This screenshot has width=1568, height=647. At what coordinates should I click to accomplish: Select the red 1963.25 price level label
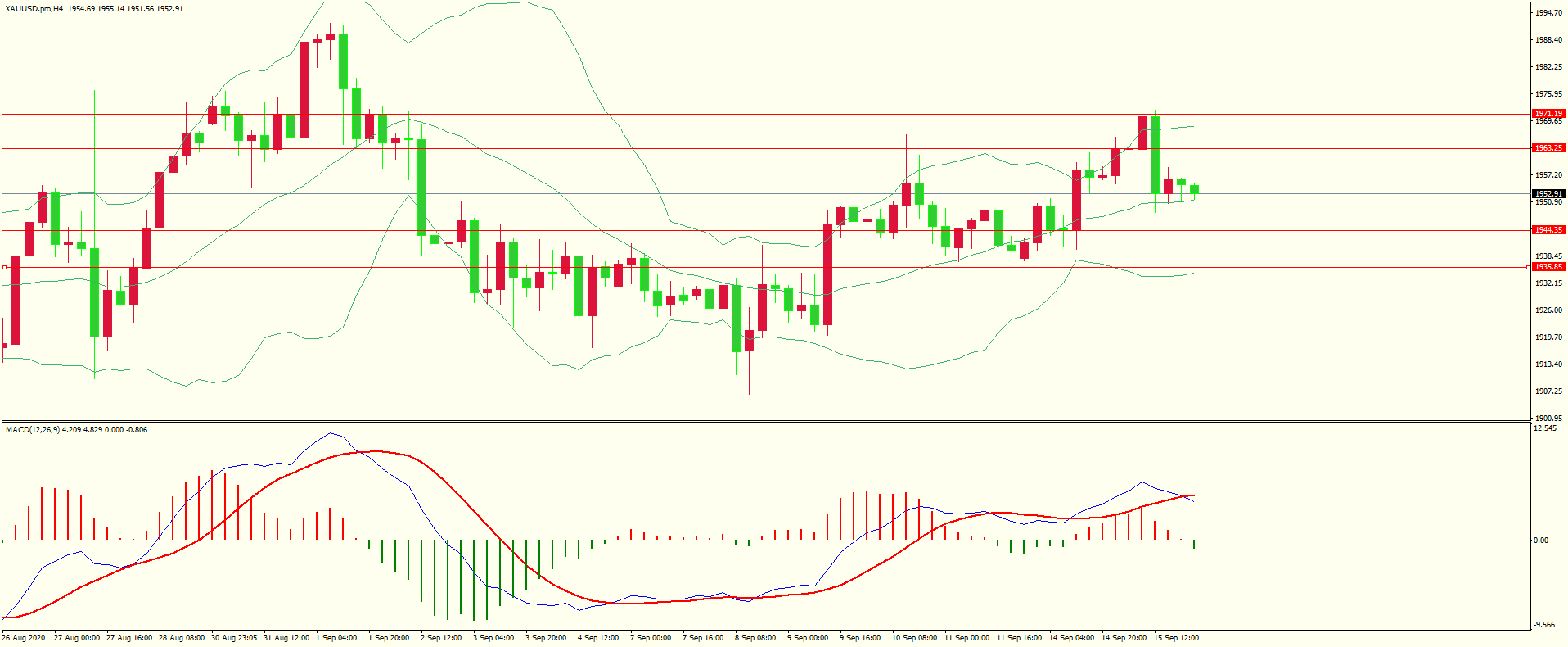pos(1548,148)
